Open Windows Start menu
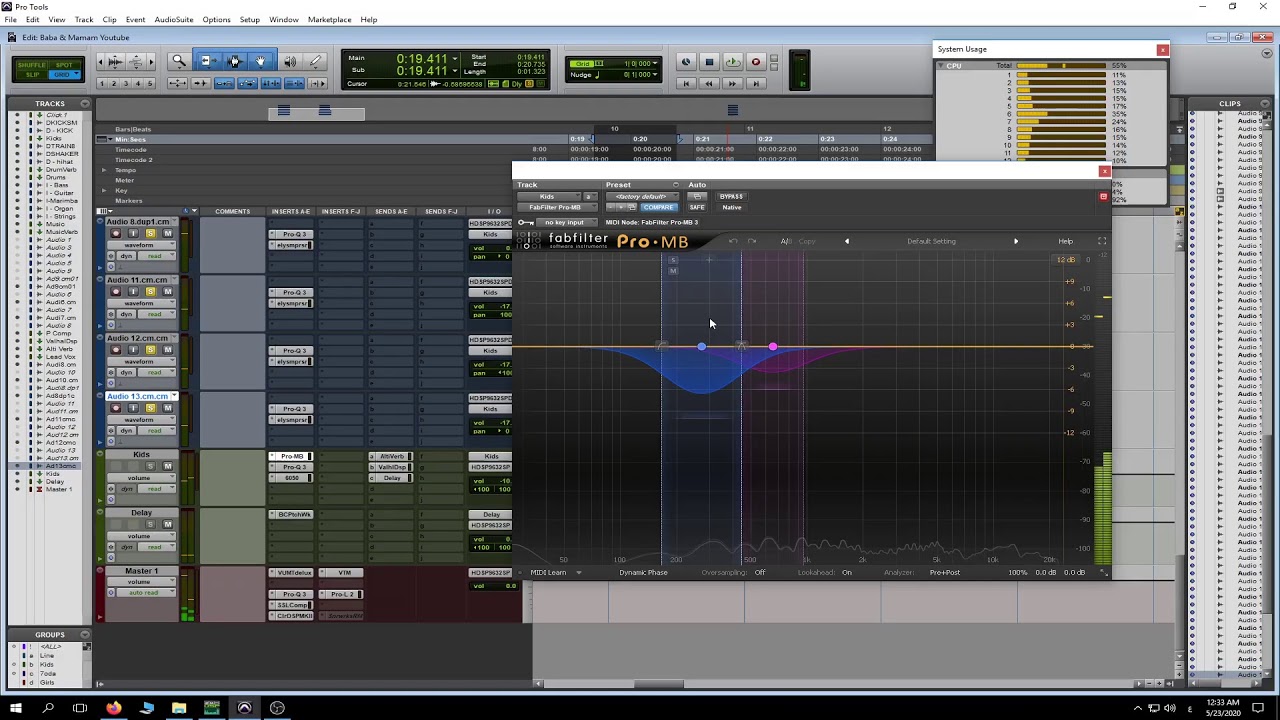This screenshot has height=720, width=1280. [x=15, y=708]
